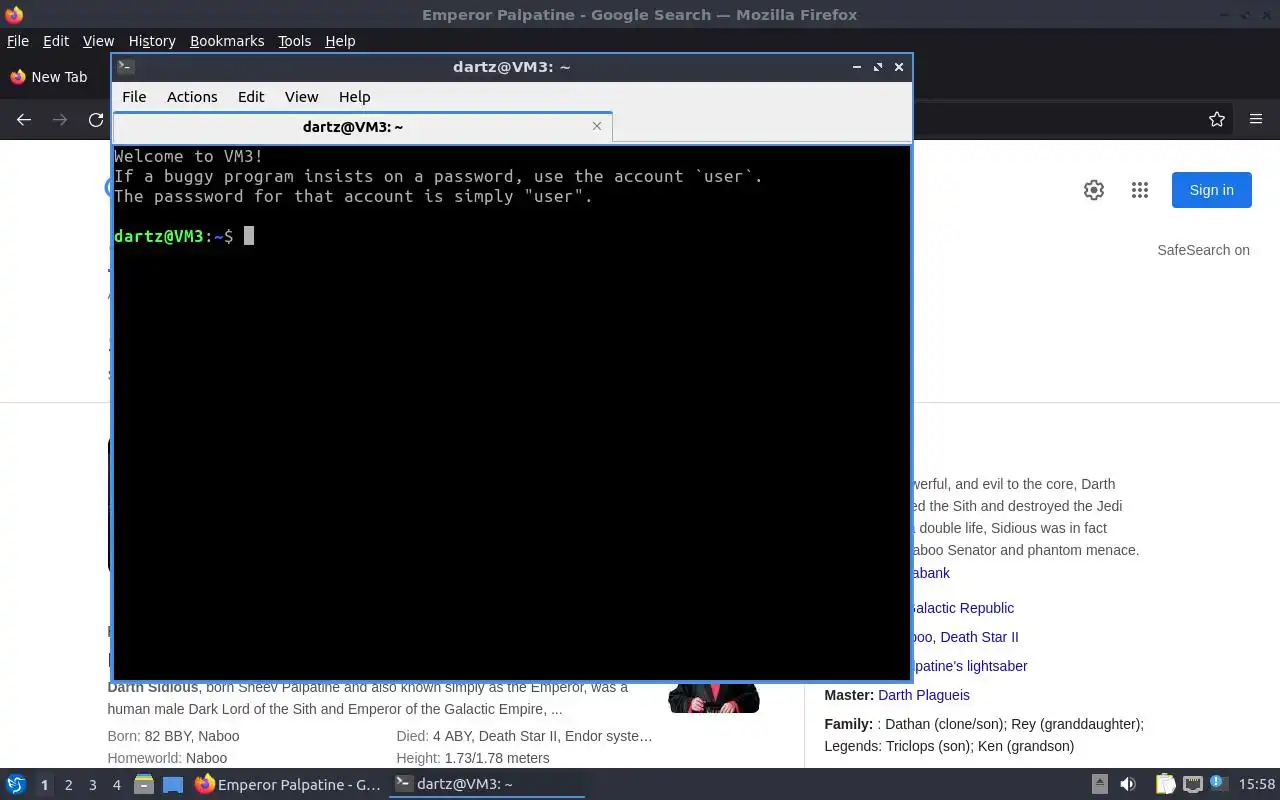Click SafeSearch on setting
Screen dimensions: 1280x800
(1203, 250)
